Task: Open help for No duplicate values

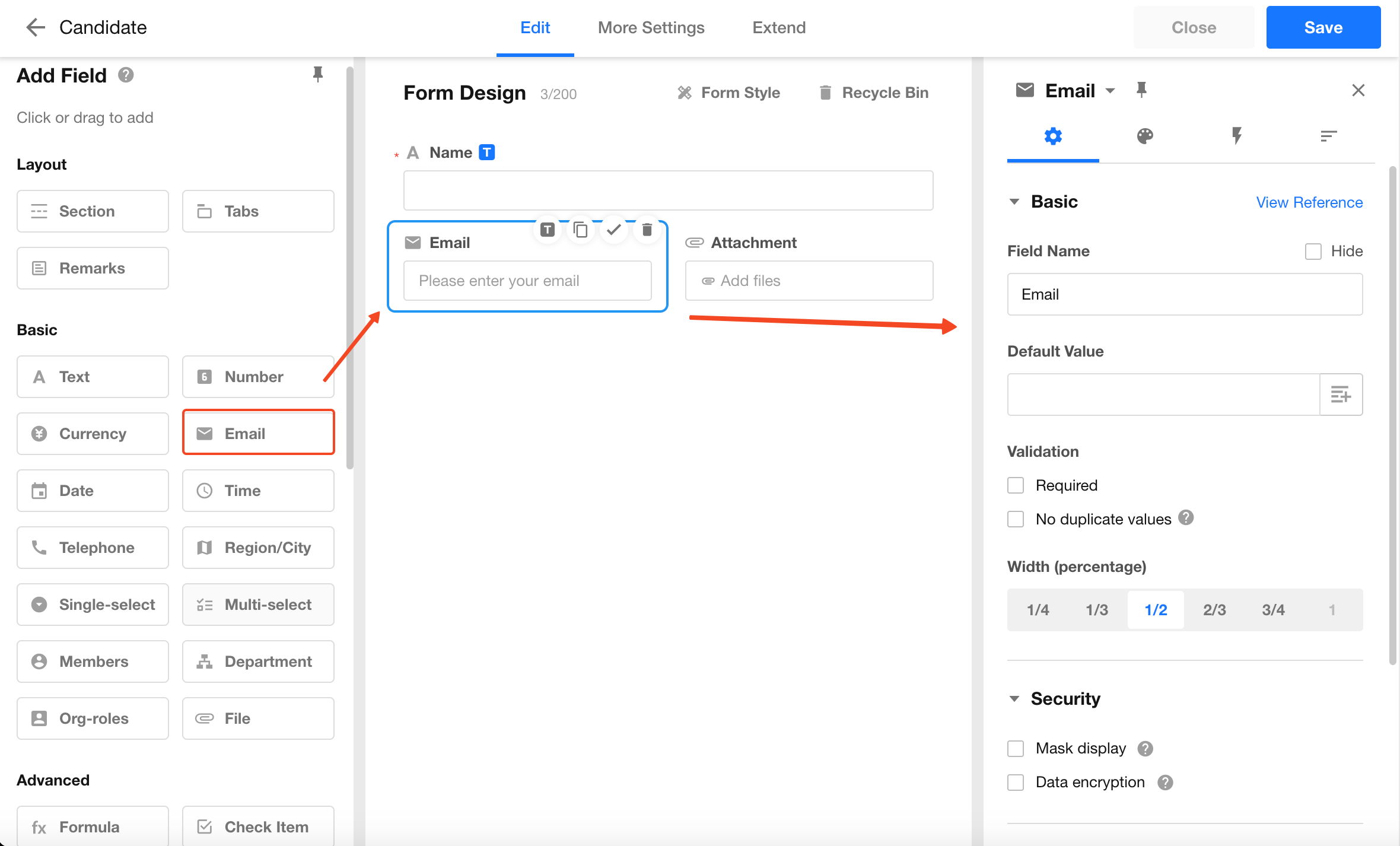Action: pos(1186,518)
